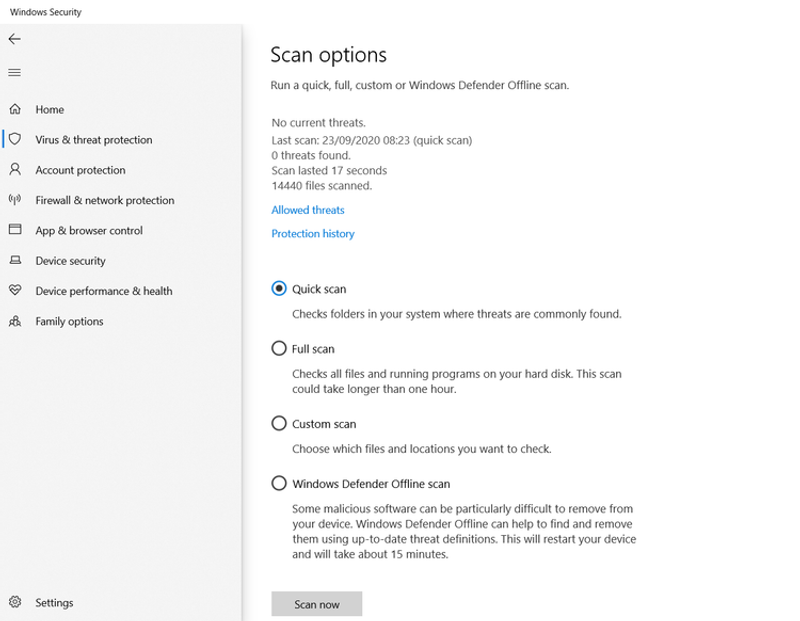Image resolution: width=800 pixels, height=621 pixels.
Task: Click the App & browser control window icon
Action: coord(15,229)
